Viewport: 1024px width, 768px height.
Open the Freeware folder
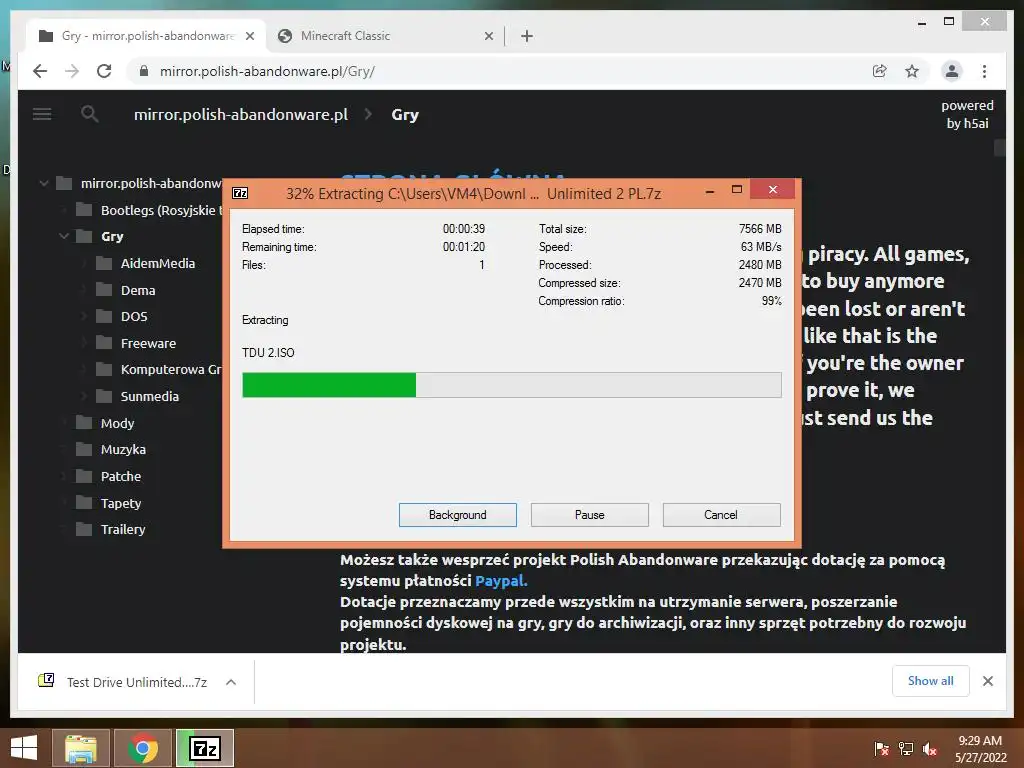pyautogui.click(x=148, y=343)
